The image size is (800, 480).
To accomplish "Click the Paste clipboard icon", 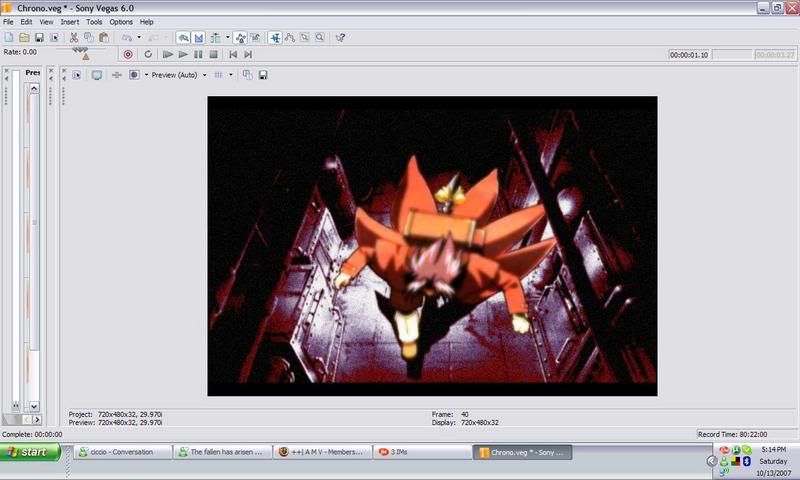I will pos(103,38).
